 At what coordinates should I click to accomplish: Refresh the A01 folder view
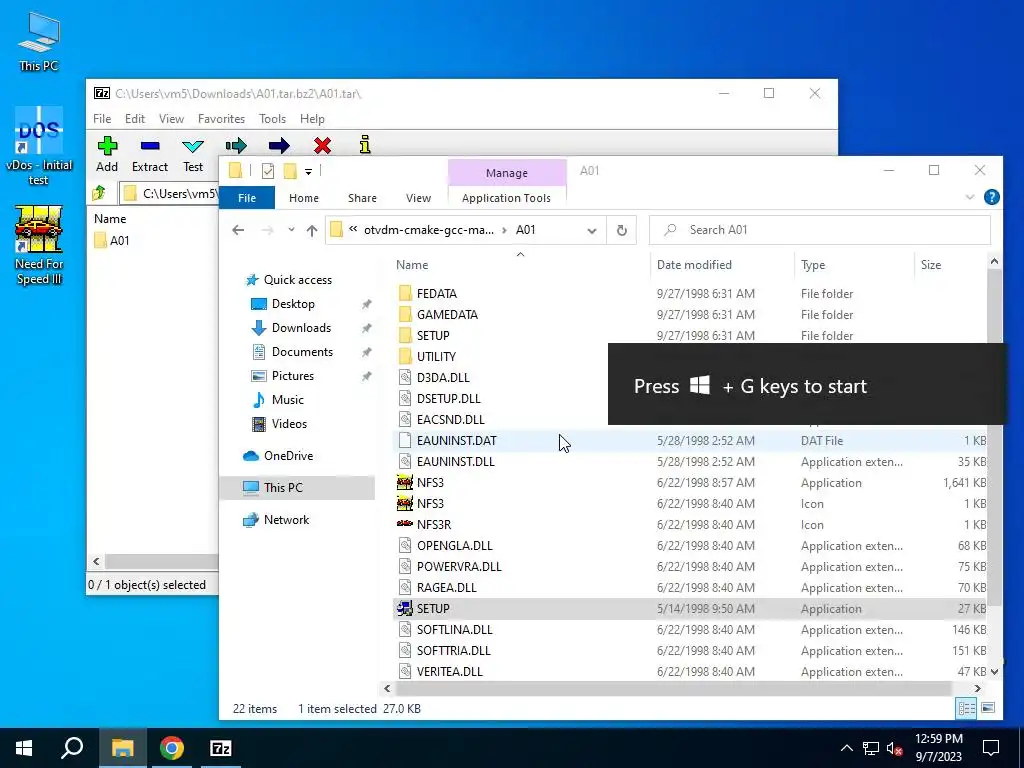click(622, 231)
